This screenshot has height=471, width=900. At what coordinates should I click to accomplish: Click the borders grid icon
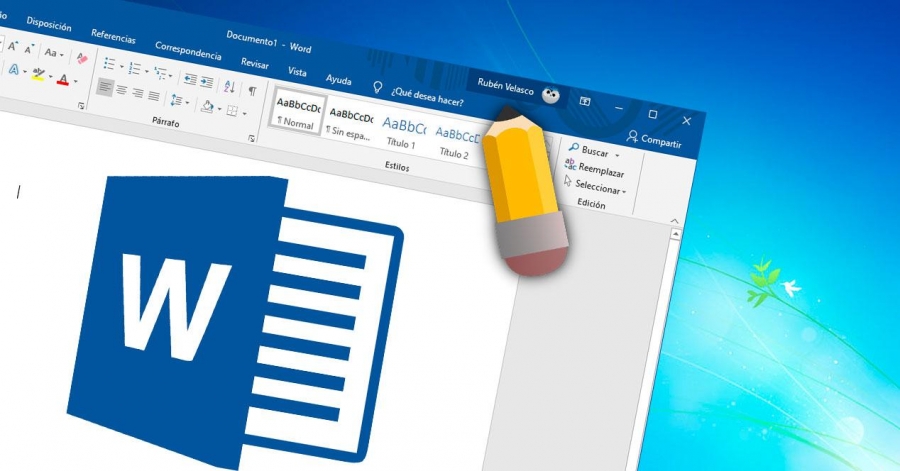click(x=232, y=111)
